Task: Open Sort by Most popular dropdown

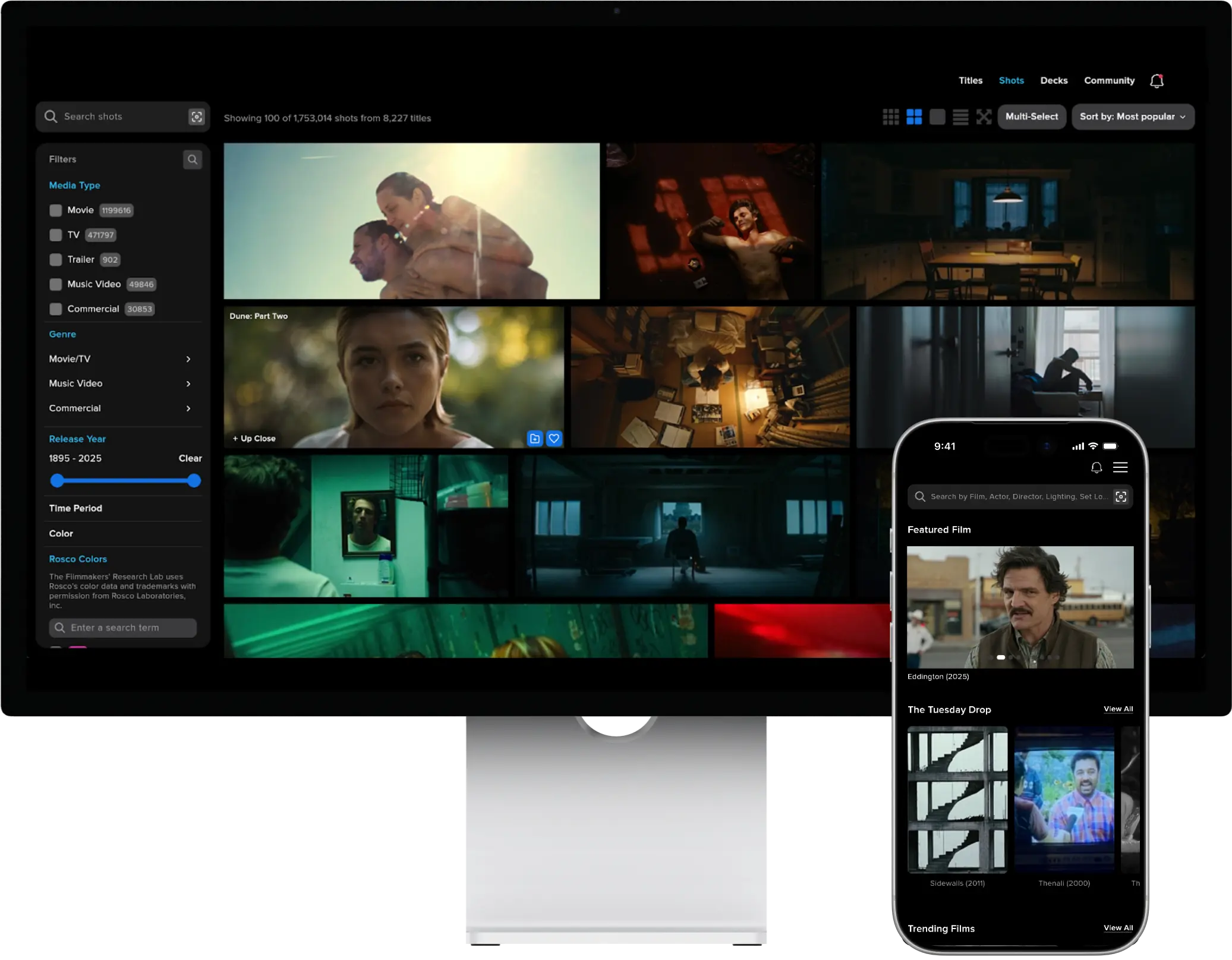Action: tap(1133, 117)
